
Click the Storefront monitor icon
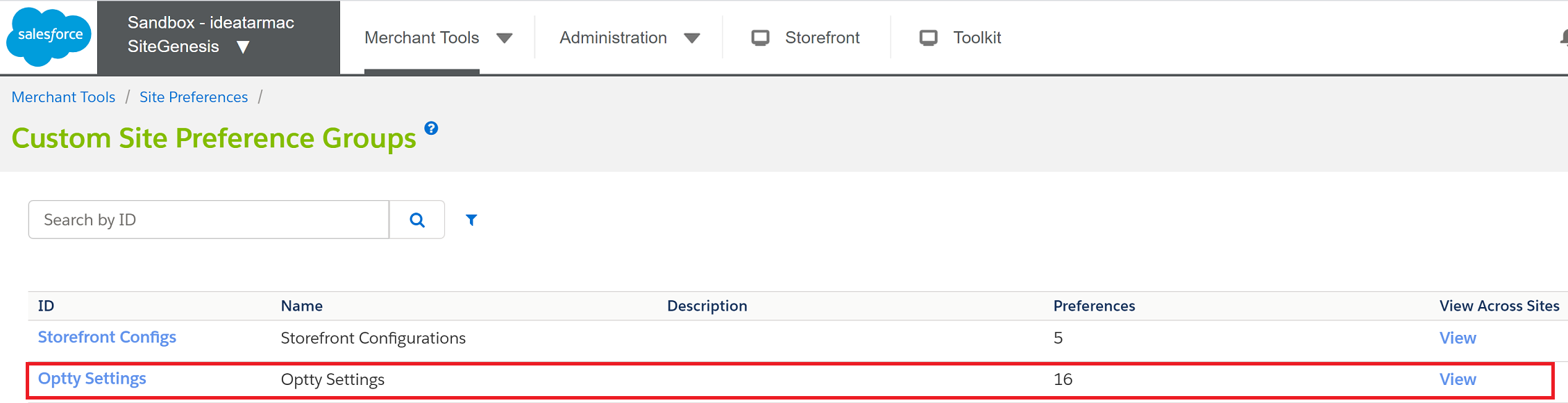[x=760, y=38]
